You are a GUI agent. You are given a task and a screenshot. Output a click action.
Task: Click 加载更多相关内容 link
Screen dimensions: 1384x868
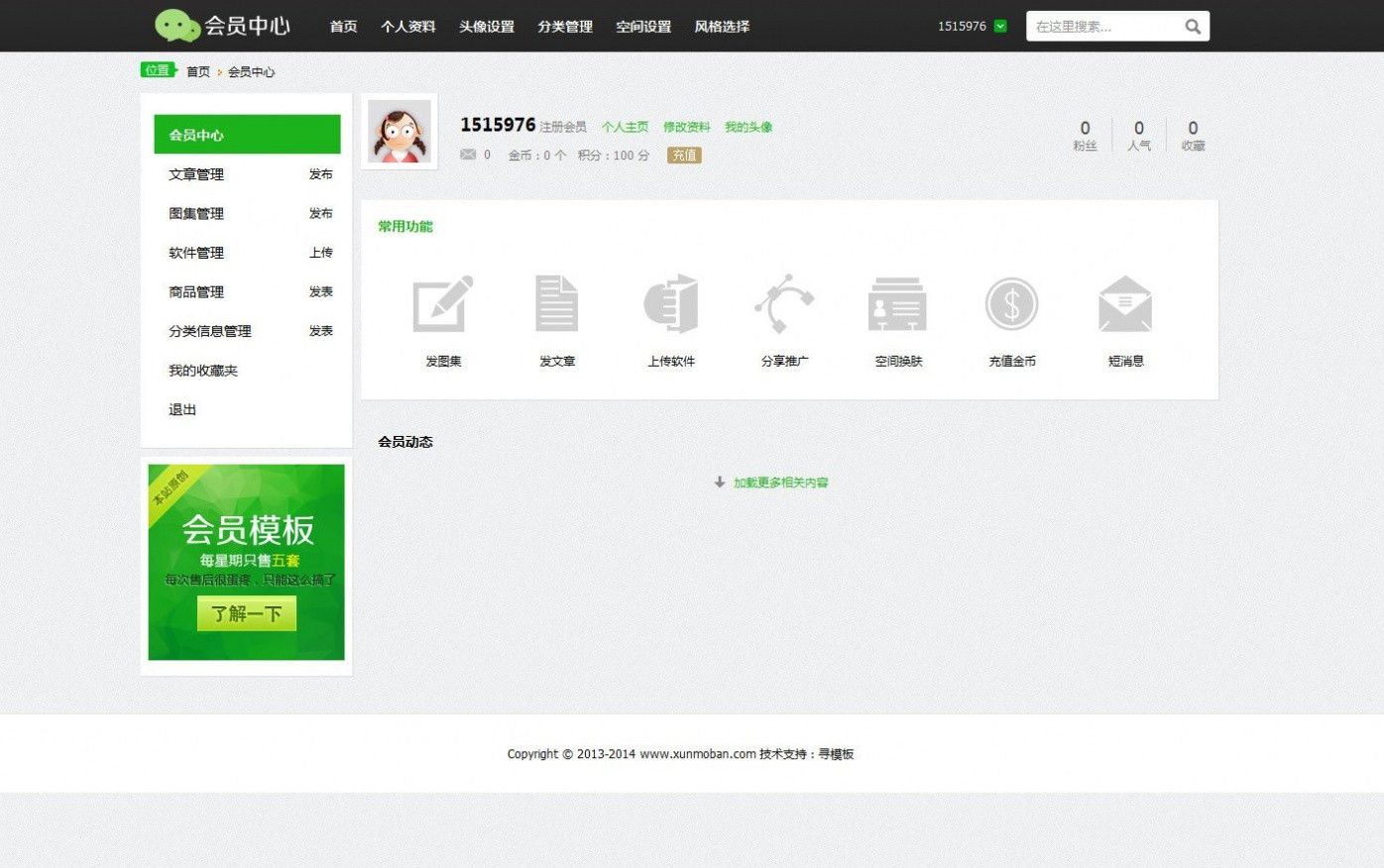(x=780, y=483)
